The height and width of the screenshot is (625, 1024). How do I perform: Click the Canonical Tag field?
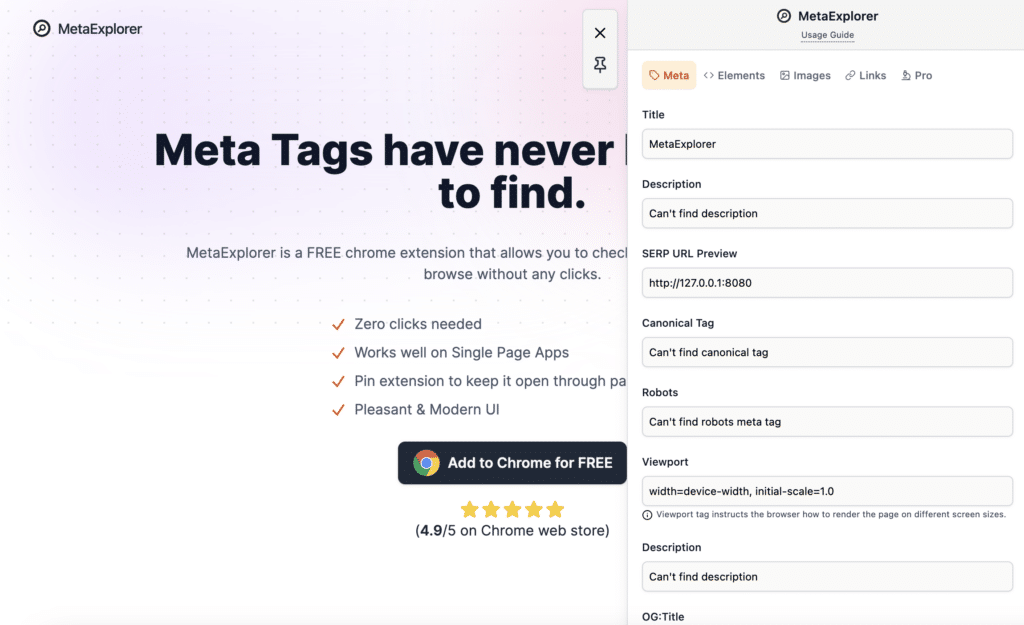[827, 352]
